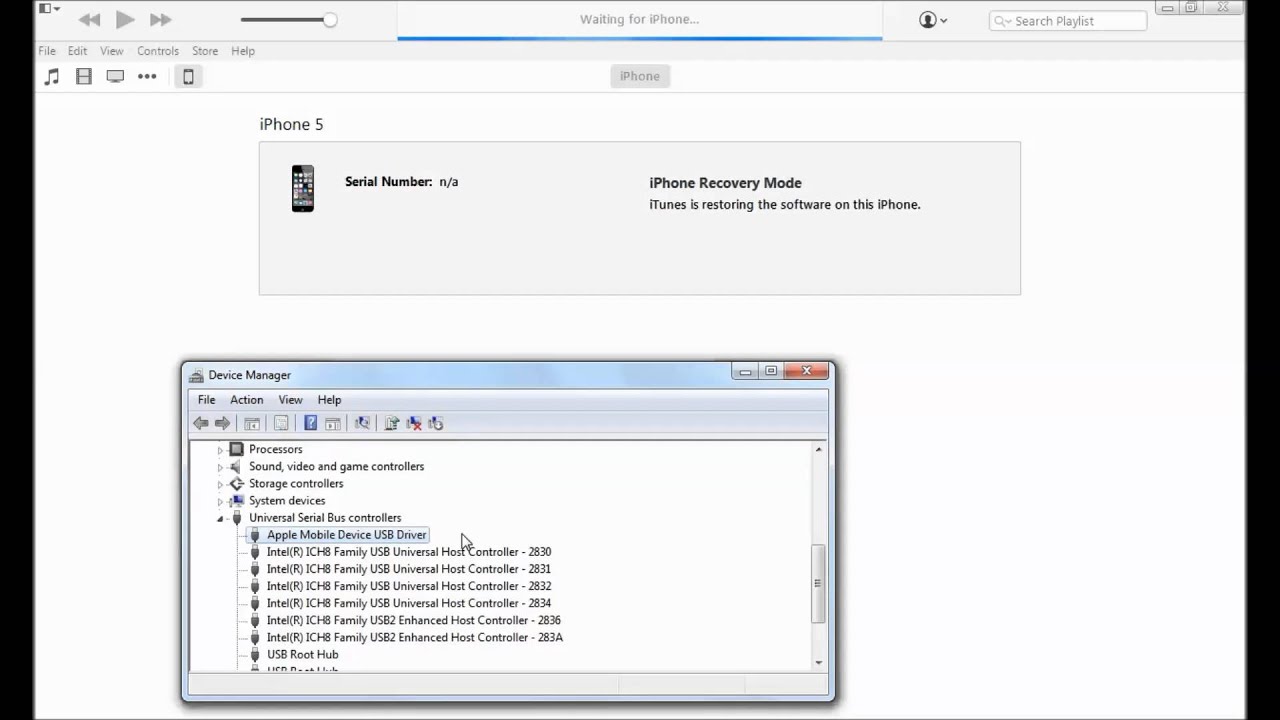1280x720 pixels.
Task: Click Show/Hide Console Tree toolbar icon
Action: [x=252, y=423]
